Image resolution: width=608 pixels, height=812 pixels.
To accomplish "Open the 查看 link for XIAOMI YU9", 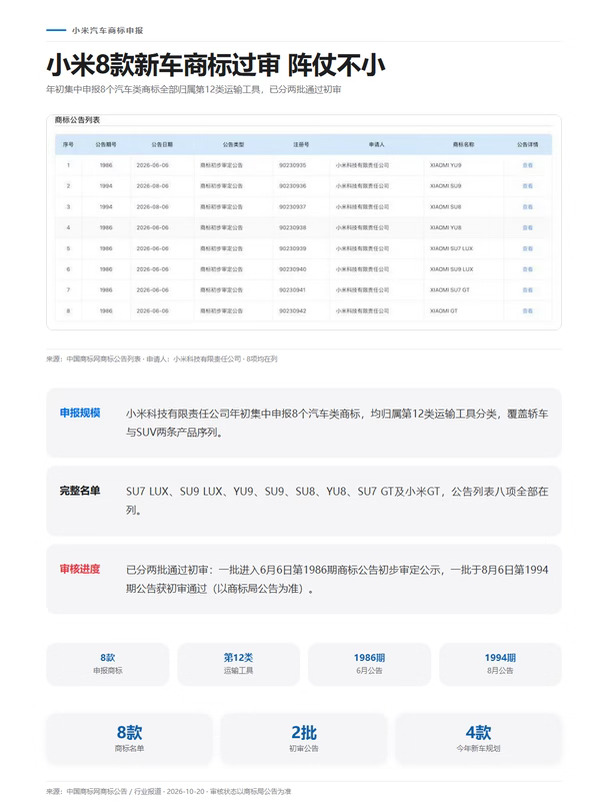I will [x=527, y=165].
